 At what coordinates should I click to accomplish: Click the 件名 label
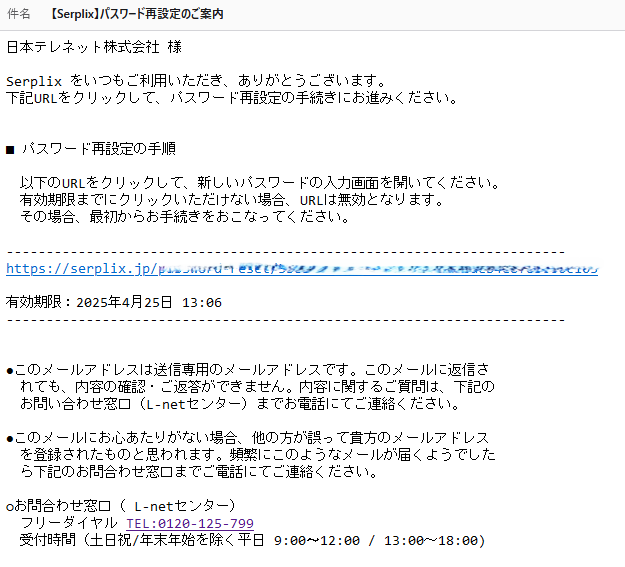click(x=19, y=14)
